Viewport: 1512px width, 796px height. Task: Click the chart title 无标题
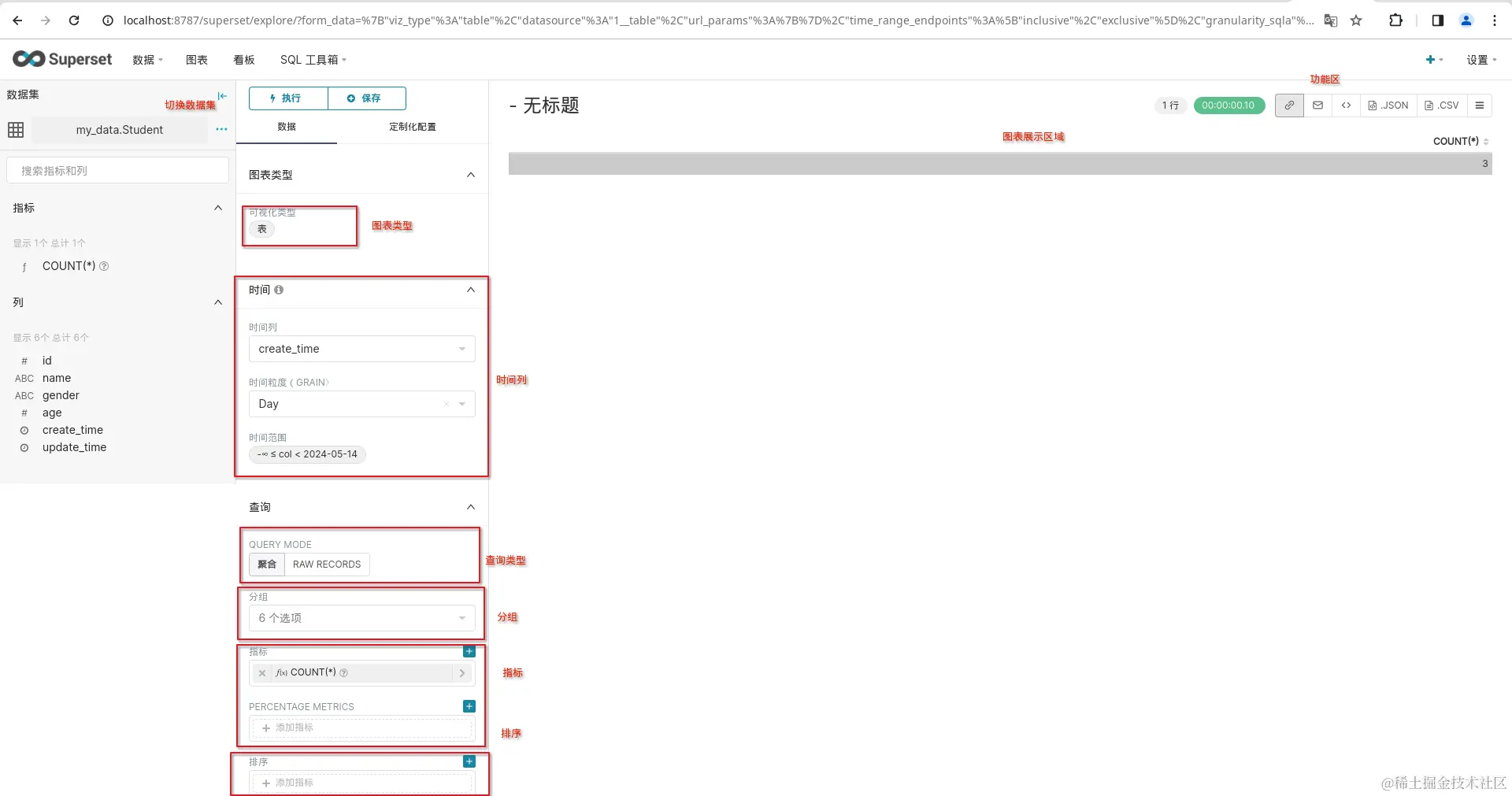551,106
